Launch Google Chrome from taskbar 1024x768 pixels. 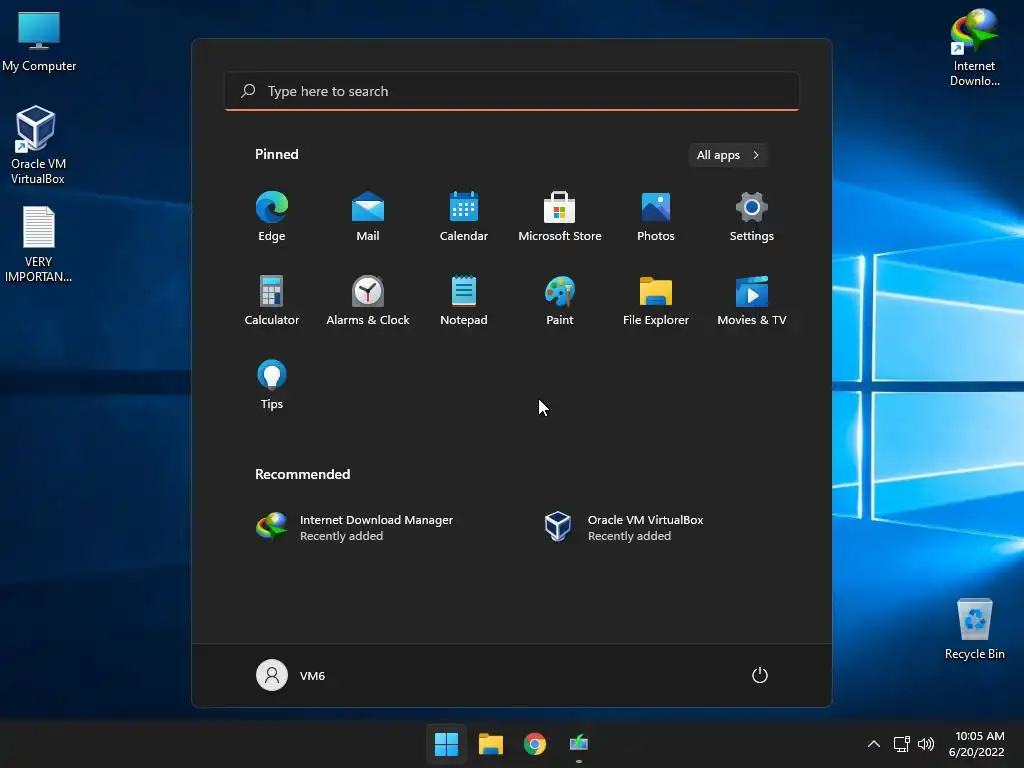[x=535, y=744]
